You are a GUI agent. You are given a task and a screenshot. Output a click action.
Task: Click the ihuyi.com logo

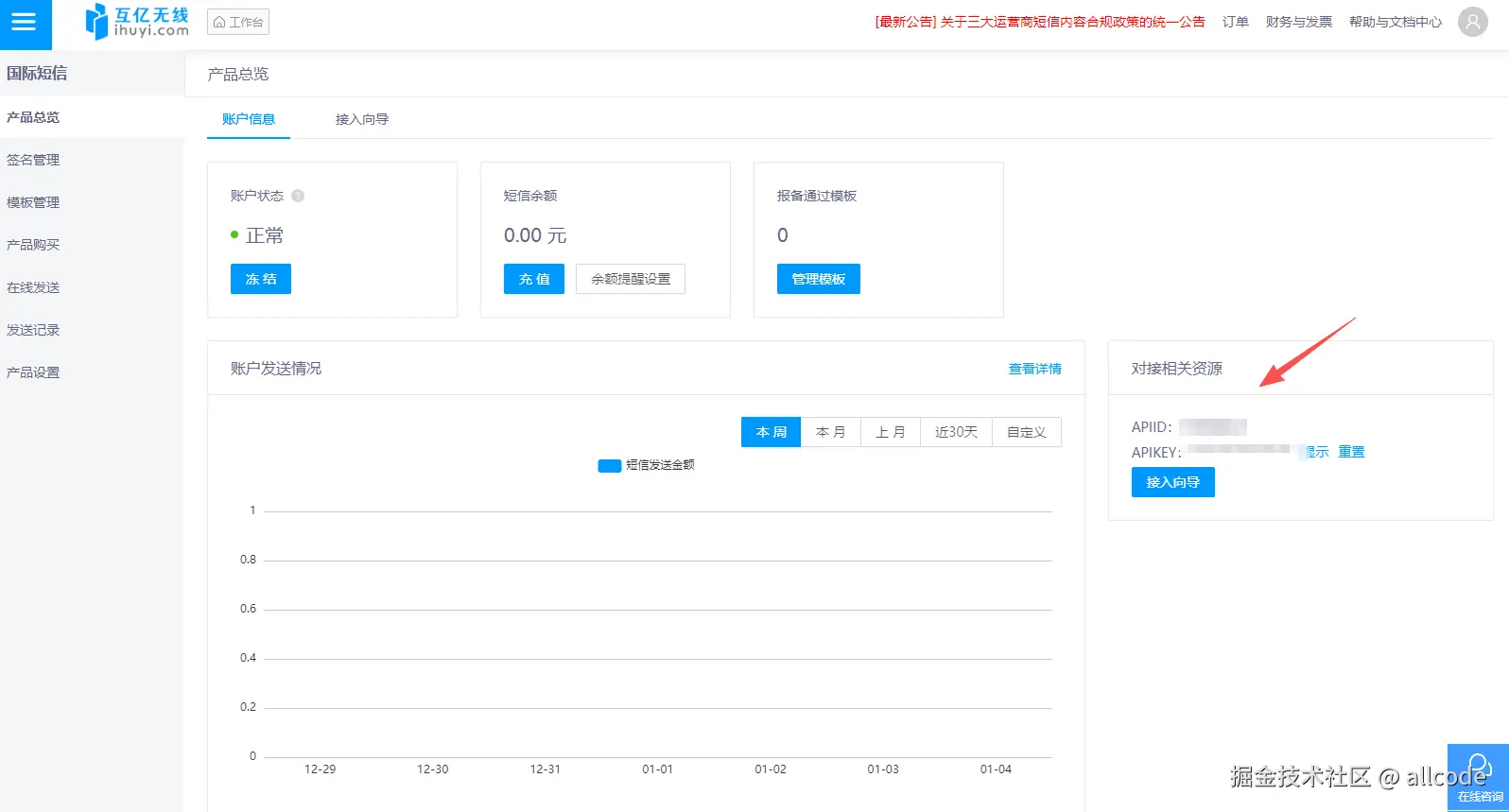(137, 22)
